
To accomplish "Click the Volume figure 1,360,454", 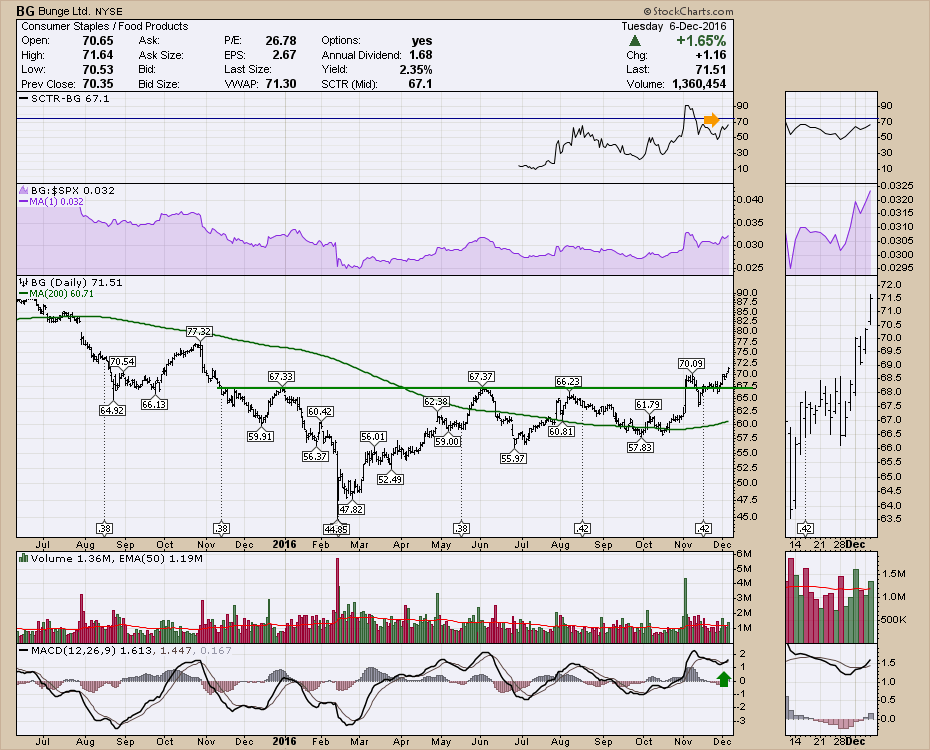I will click(x=699, y=84).
